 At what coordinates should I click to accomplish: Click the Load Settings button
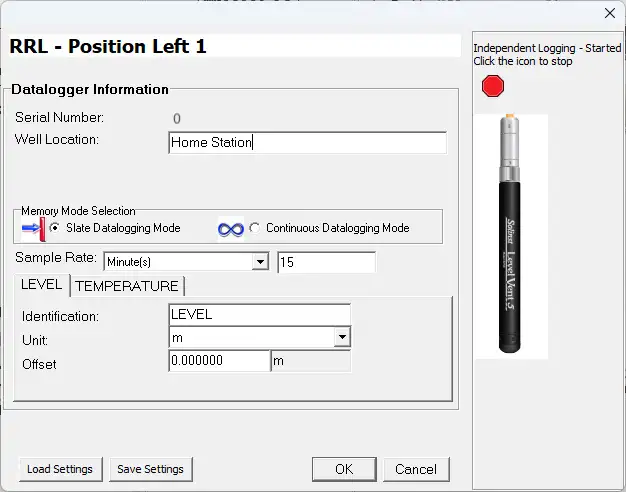[x=60, y=469]
